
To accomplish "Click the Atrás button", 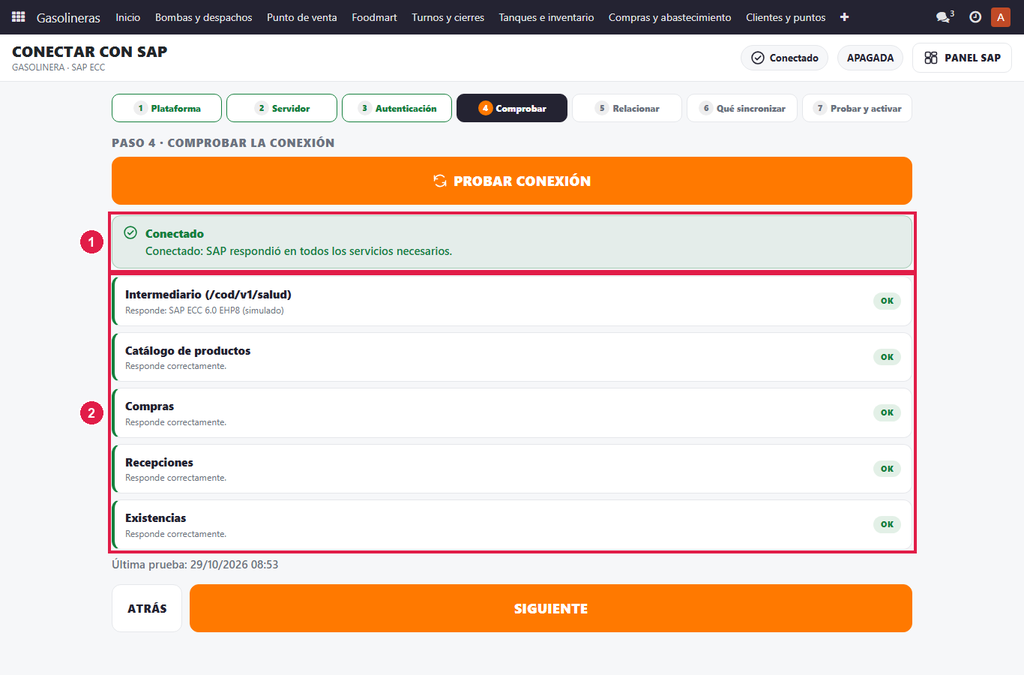I will pos(147,608).
